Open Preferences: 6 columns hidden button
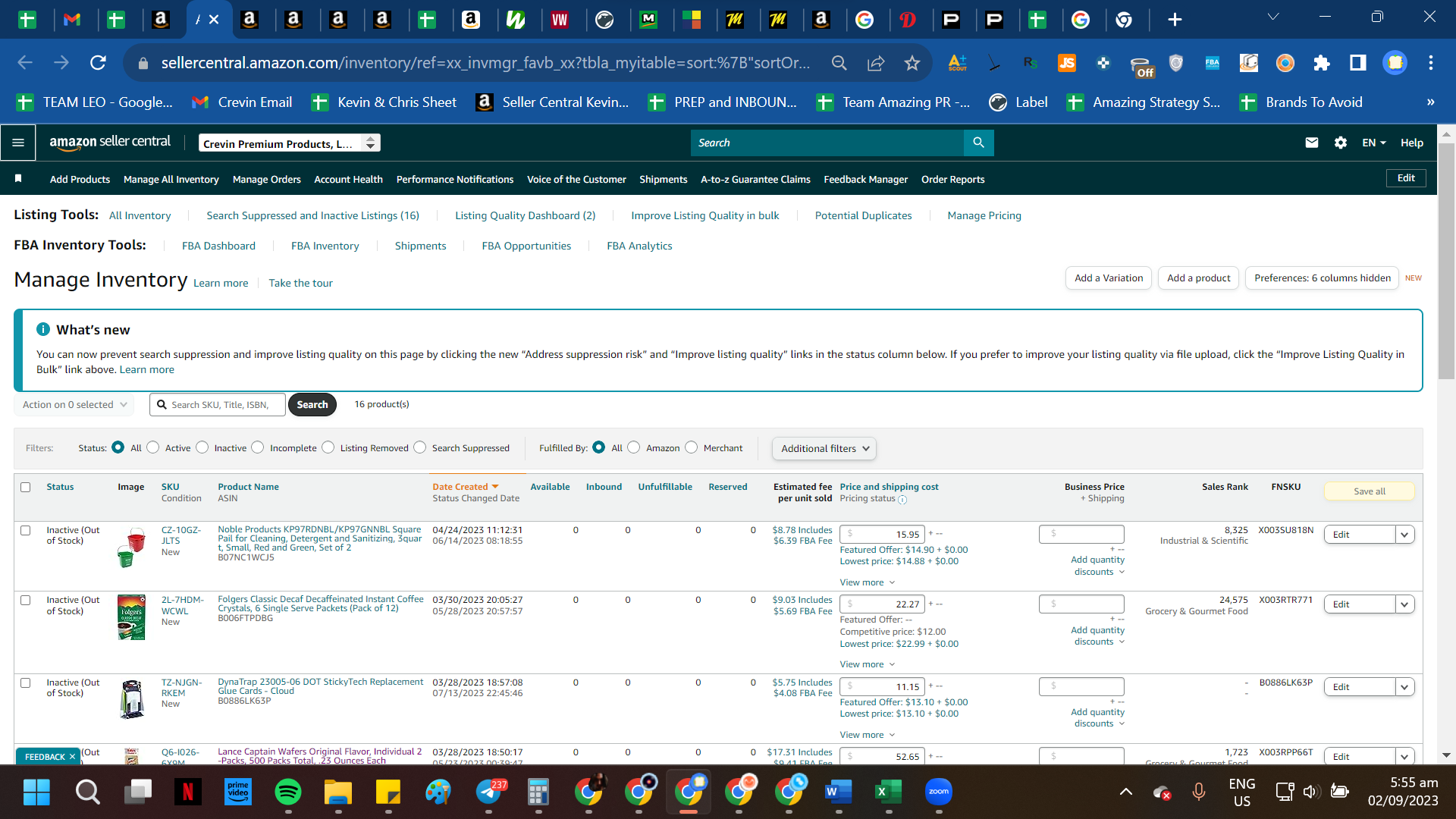Image resolution: width=1456 pixels, height=819 pixels. pos(1322,278)
